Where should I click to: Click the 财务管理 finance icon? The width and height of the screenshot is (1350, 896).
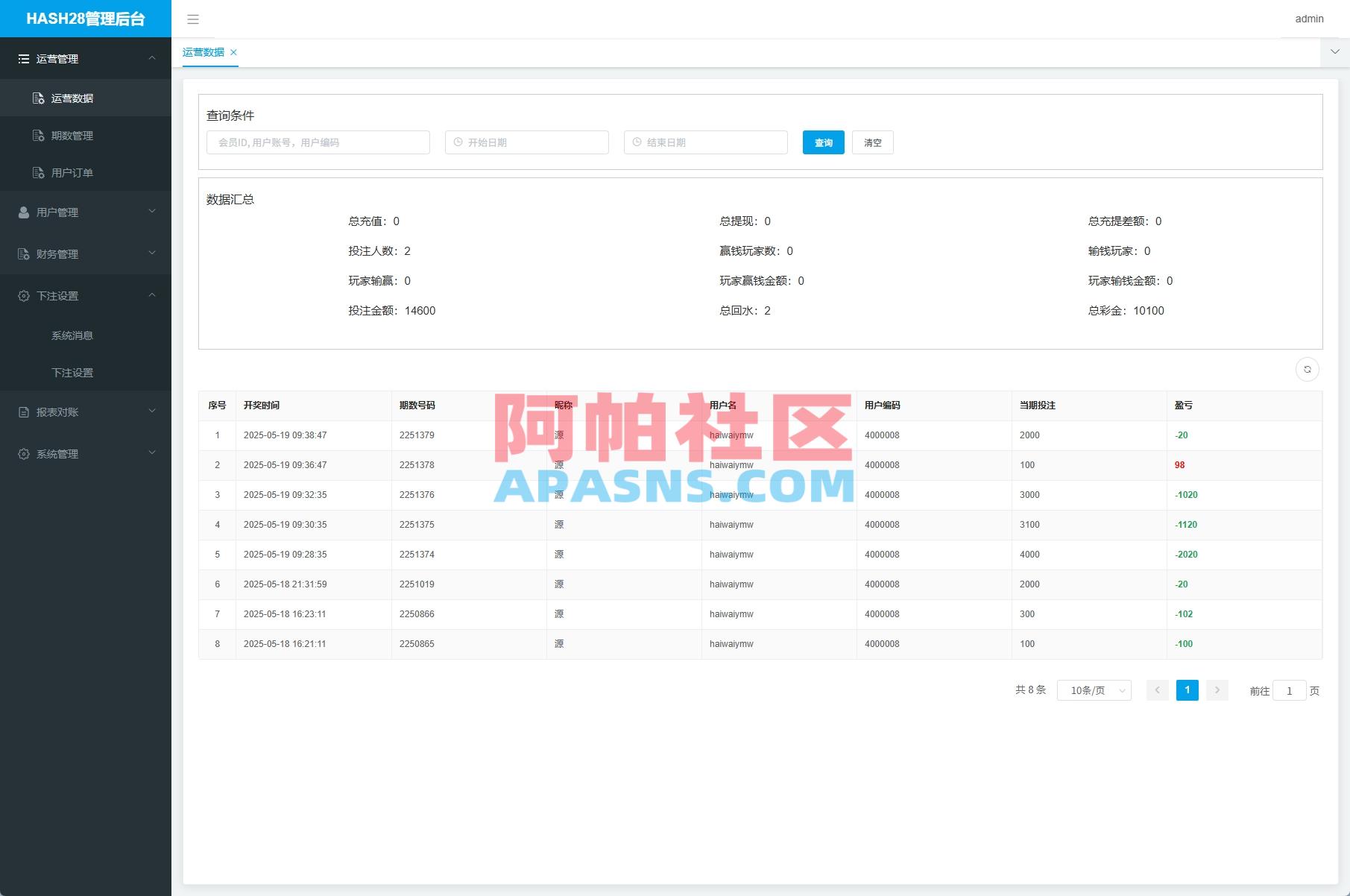point(22,253)
